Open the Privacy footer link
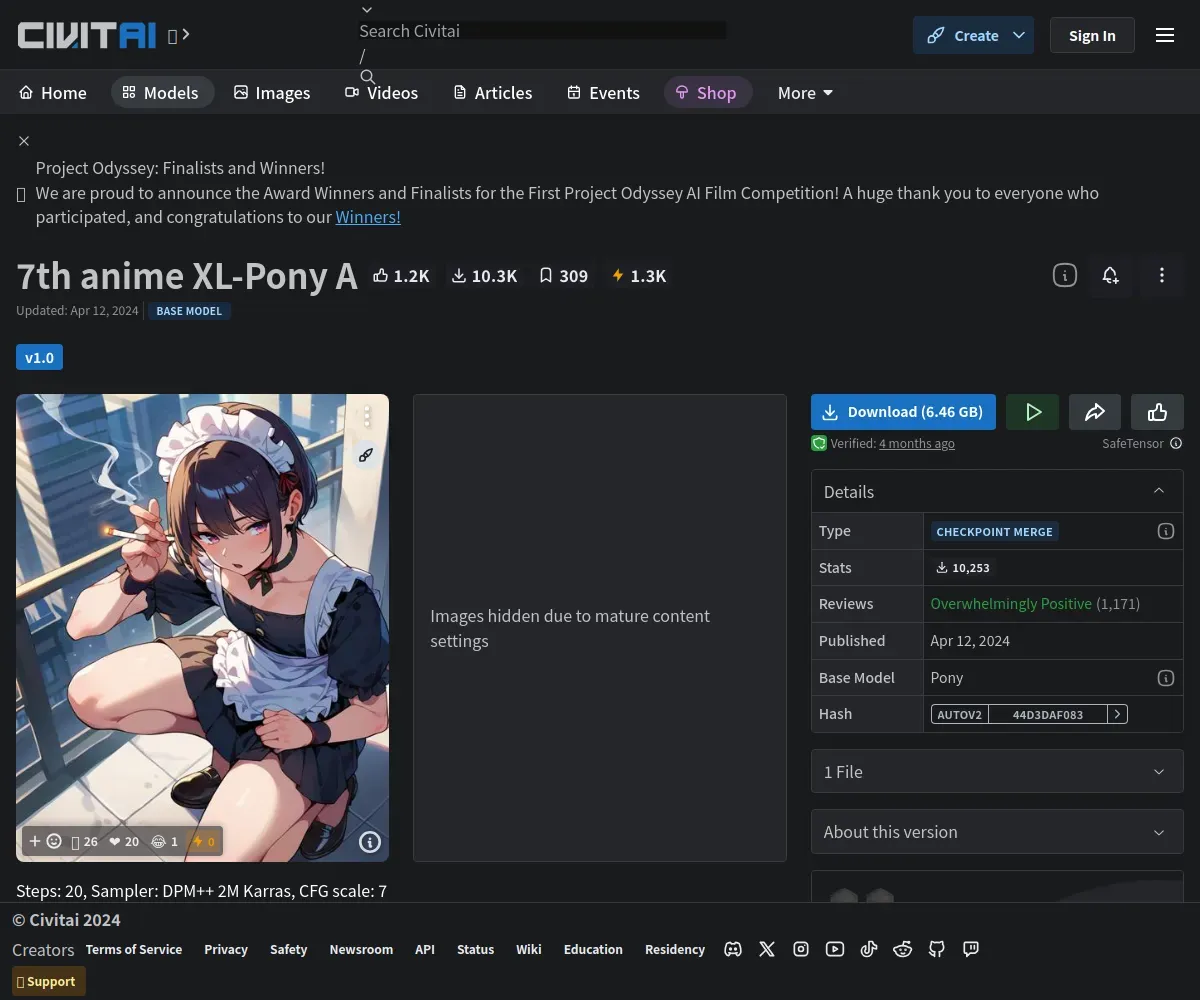This screenshot has height=1000, width=1200. (x=226, y=949)
